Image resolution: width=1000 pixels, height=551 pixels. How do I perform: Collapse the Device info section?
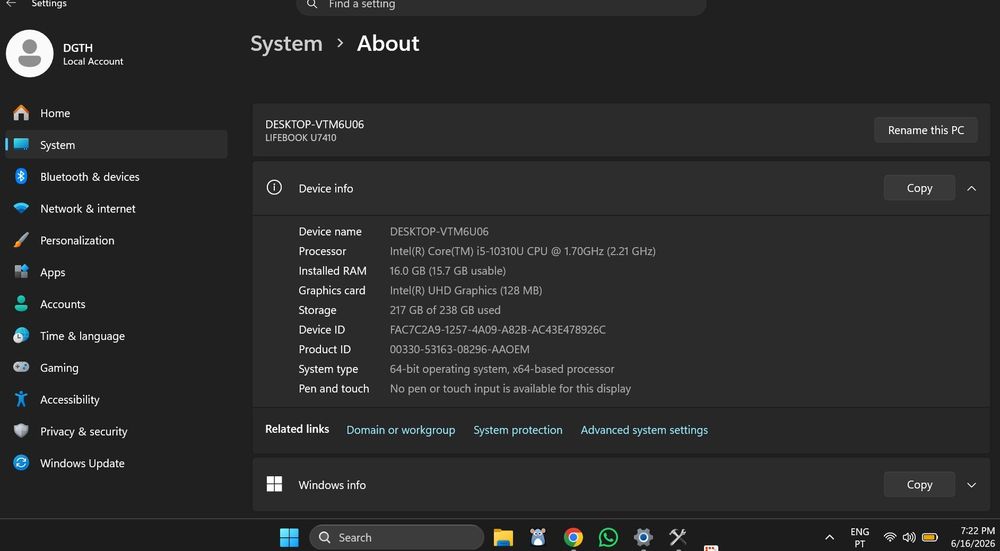971,188
